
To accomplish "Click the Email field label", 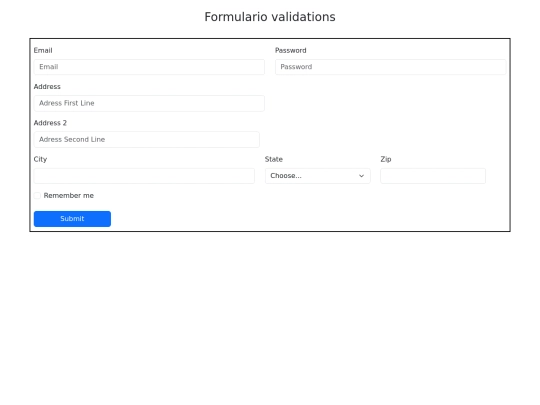I will click(x=43, y=50).
